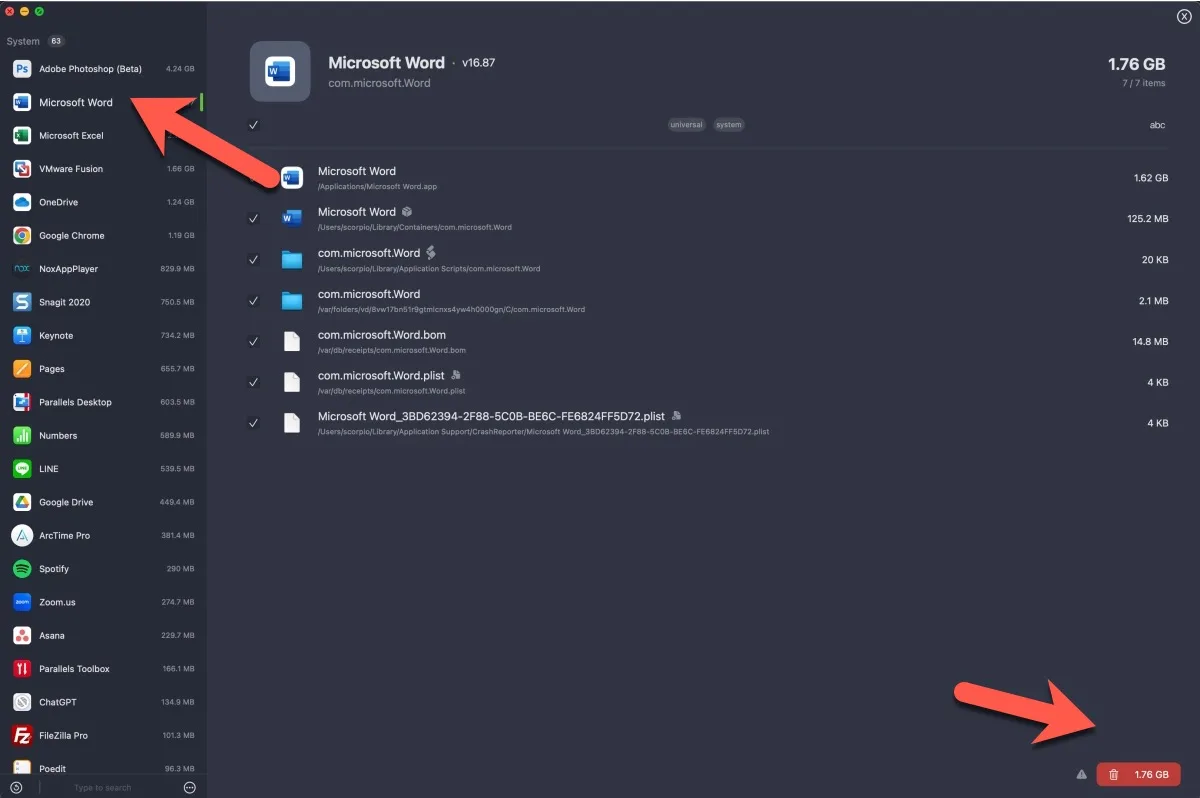Uncheck the Containers Microsoft Word row checkbox
Image resolution: width=1200 pixels, height=798 pixels.
click(x=254, y=218)
